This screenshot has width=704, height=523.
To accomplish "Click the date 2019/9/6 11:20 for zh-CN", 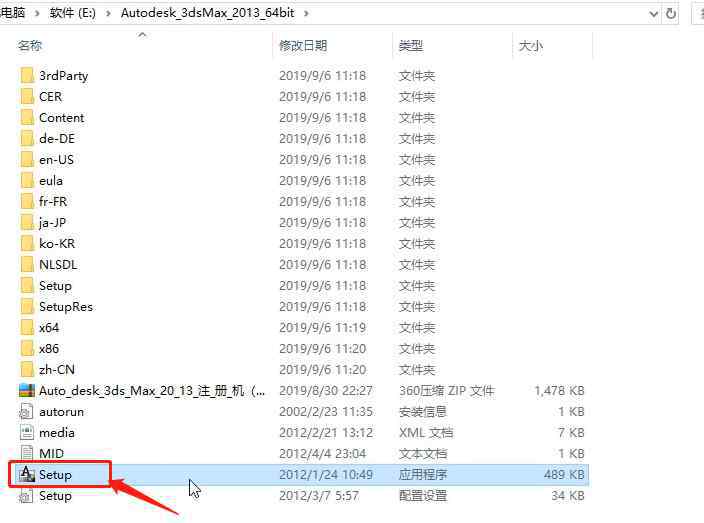I will click(x=323, y=369).
